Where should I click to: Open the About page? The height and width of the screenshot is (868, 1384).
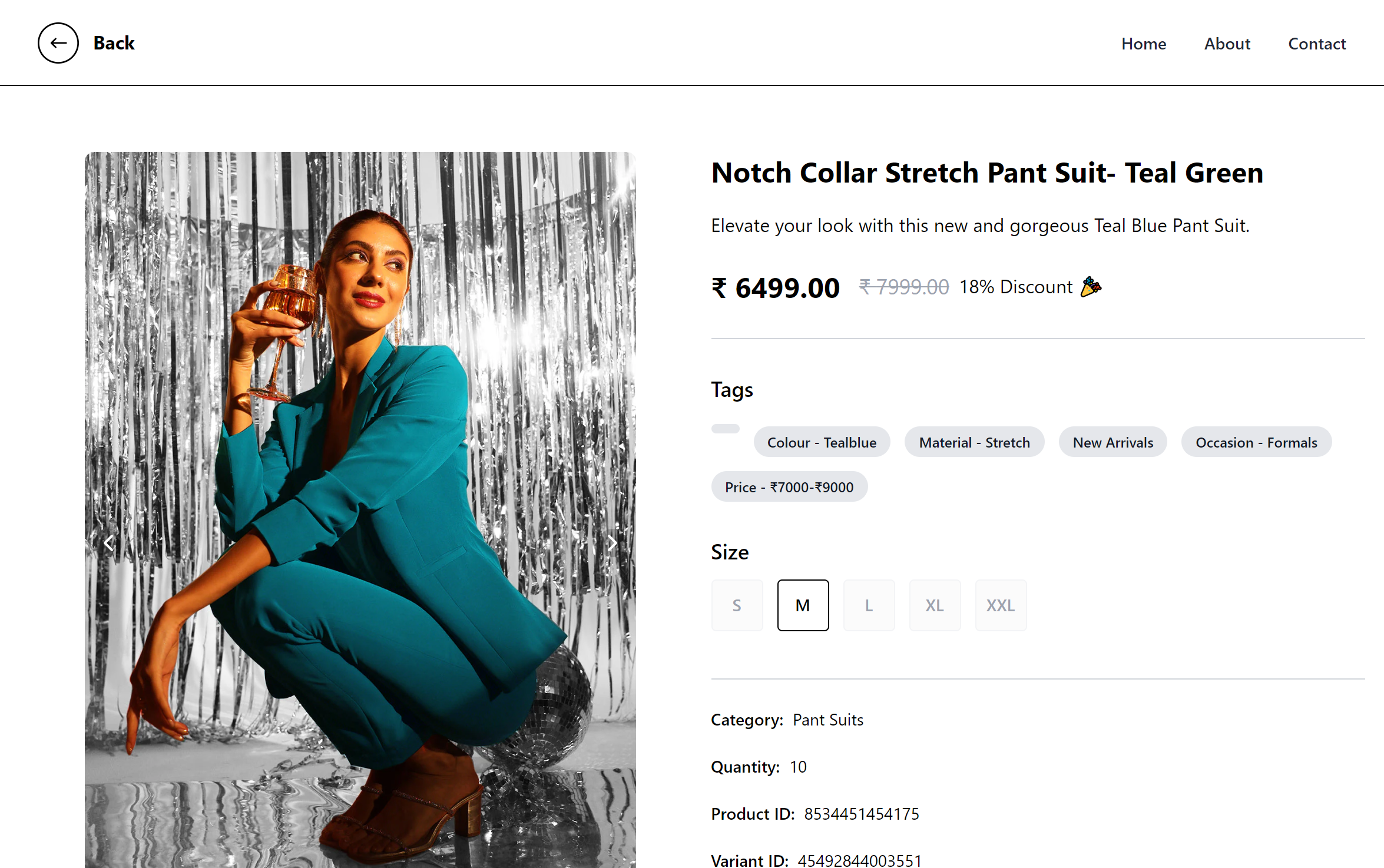(x=1227, y=44)
